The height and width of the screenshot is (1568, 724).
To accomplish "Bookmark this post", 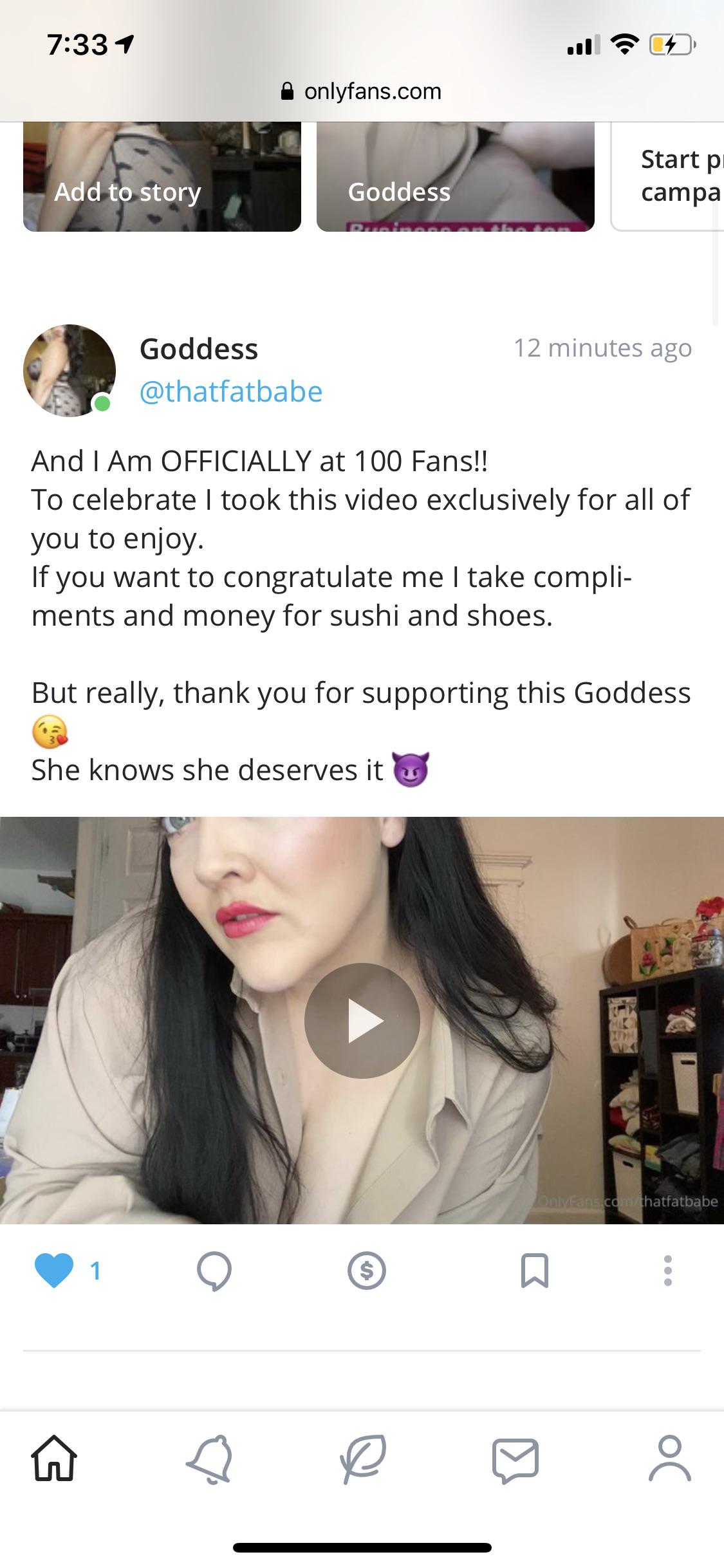I will tap(534, 1271).
